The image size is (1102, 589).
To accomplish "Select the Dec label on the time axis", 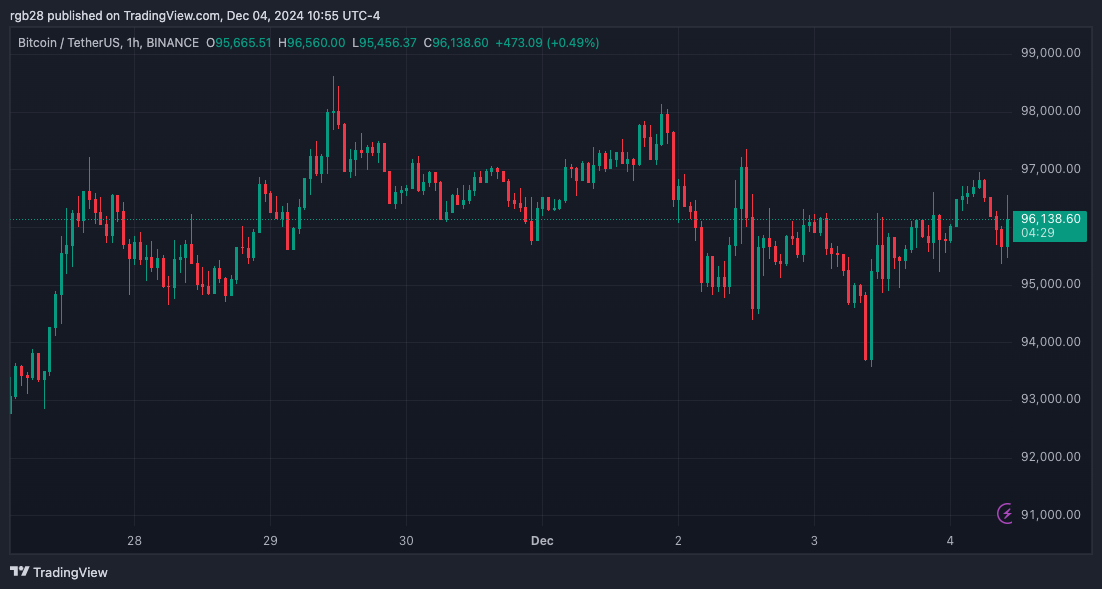I will click(x=541, y=540).
